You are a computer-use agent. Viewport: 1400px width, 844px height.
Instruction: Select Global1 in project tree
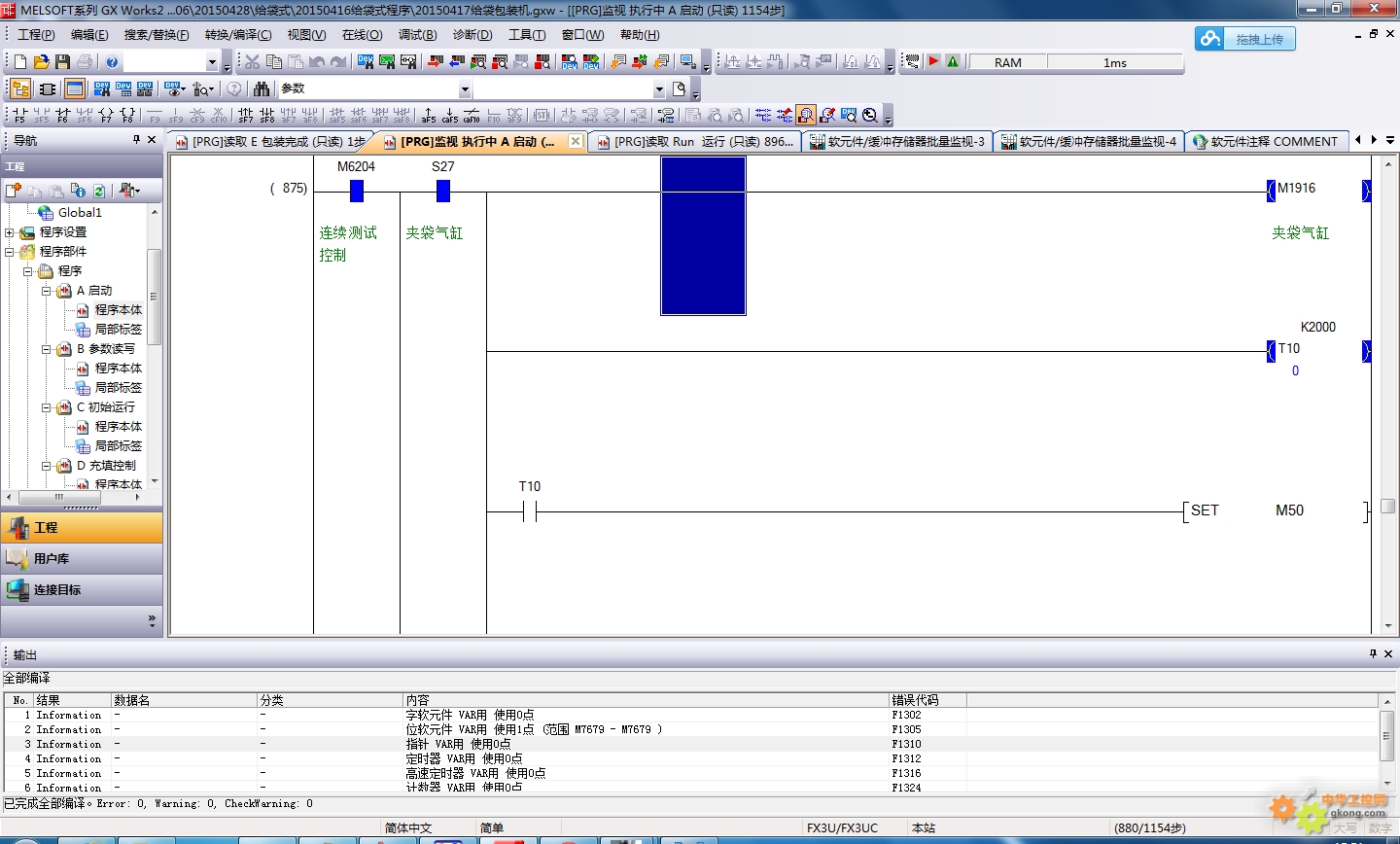point(80,213)
